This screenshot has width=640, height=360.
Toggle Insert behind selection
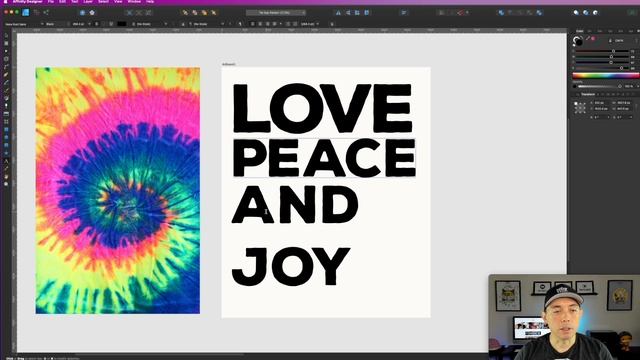click(x=576, y=13)
